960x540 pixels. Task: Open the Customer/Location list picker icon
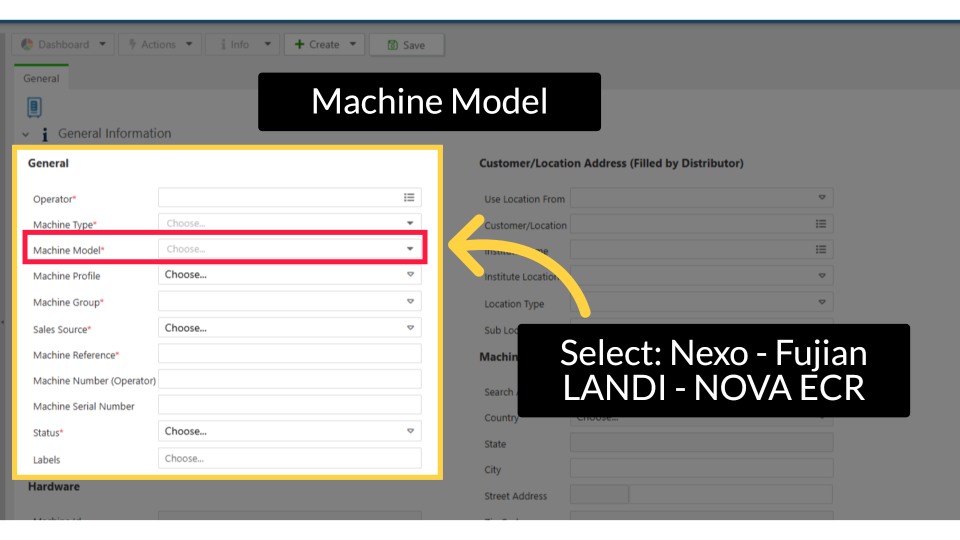[821, 224]
